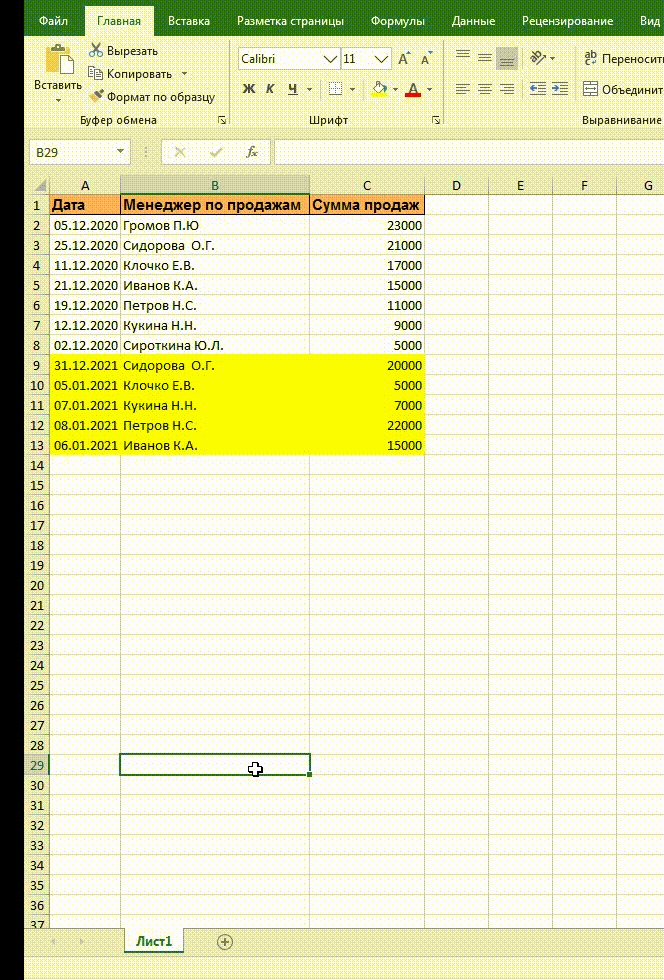Click the Select All corner triangle
Viewport: 664px width, 980px height.
point(39,185)
